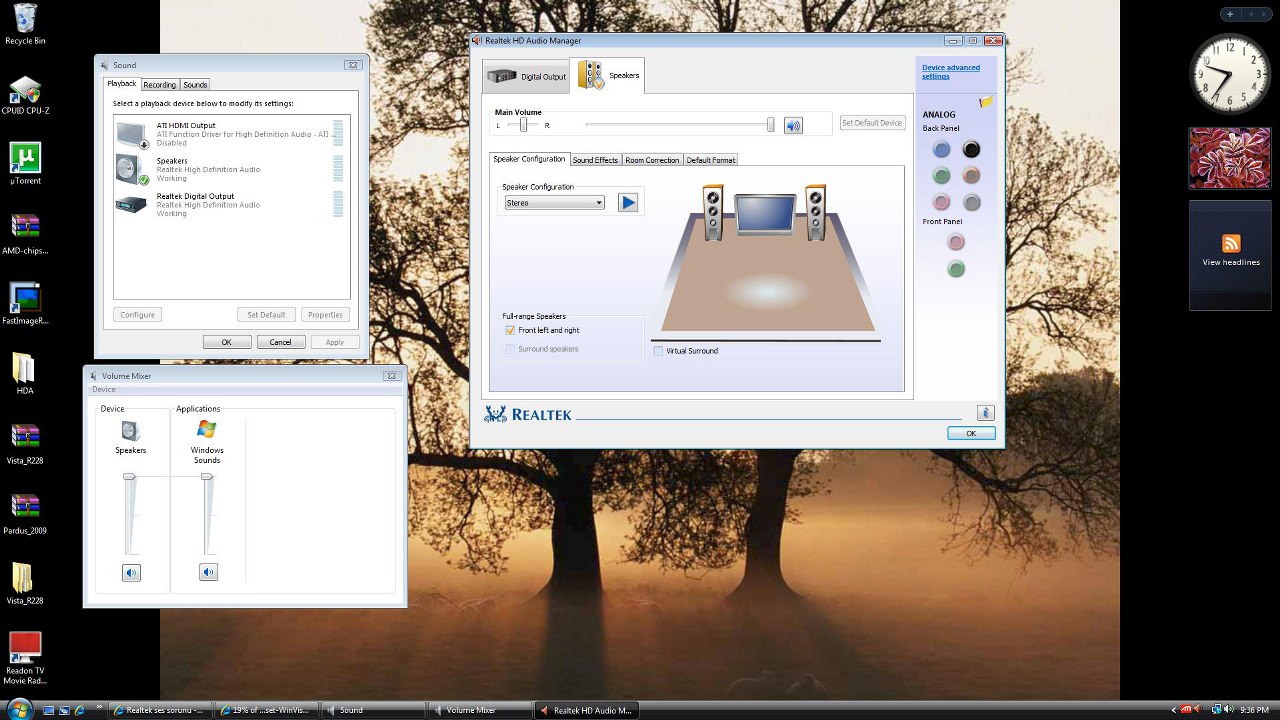Open Windows Start orb

19,709
